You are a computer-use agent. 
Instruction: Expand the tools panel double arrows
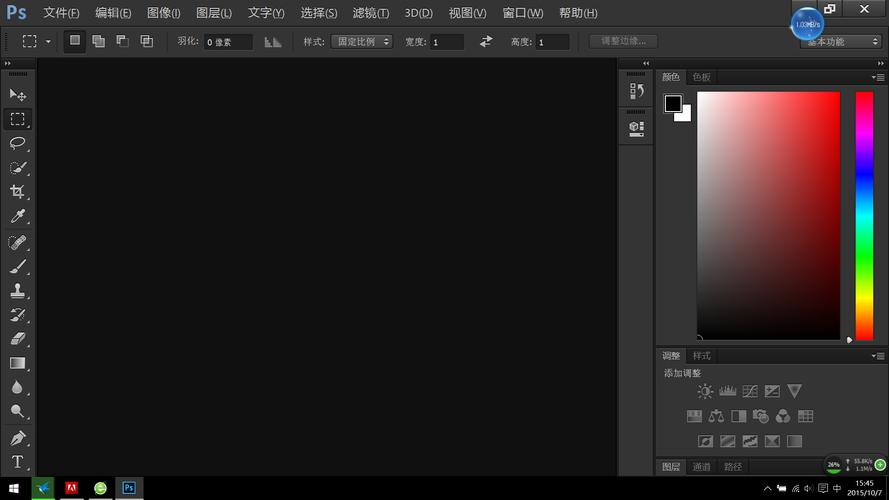pyautogui.click(x=8, y=63)
